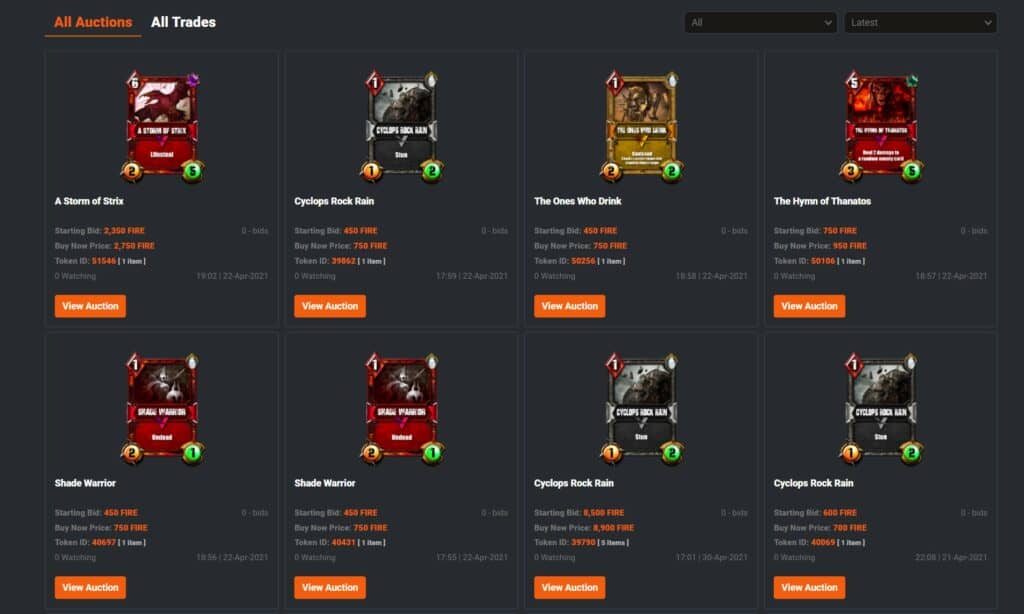Open the A Storm of Strix card image
Screen dimensions: 1024x614
[162, 126]
